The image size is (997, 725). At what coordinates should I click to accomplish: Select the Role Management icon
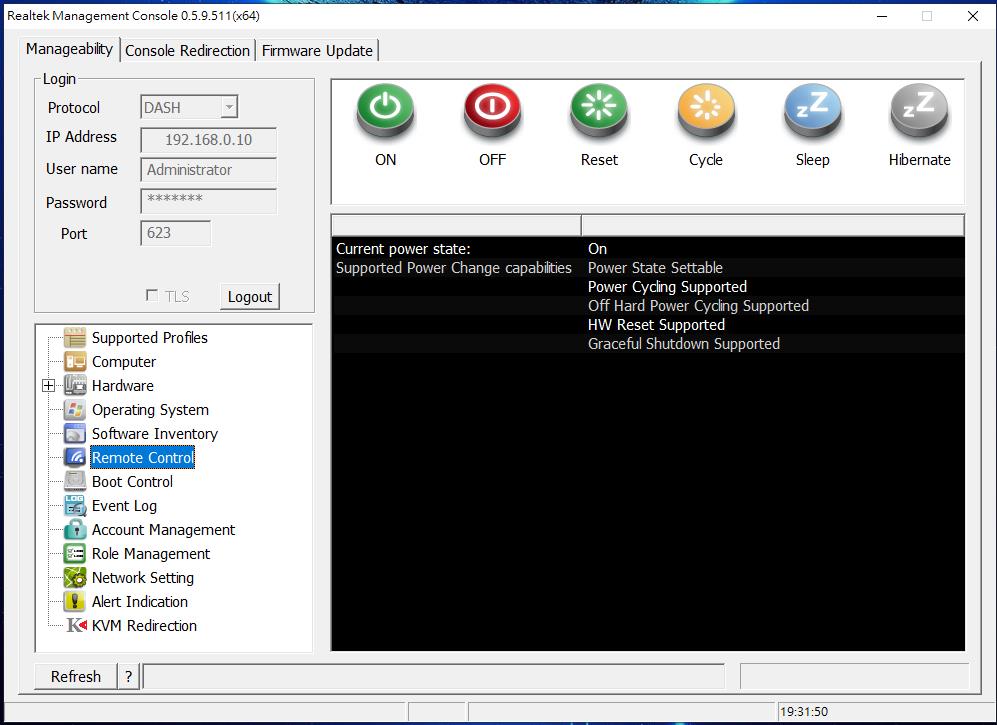(x=75, y=554)
